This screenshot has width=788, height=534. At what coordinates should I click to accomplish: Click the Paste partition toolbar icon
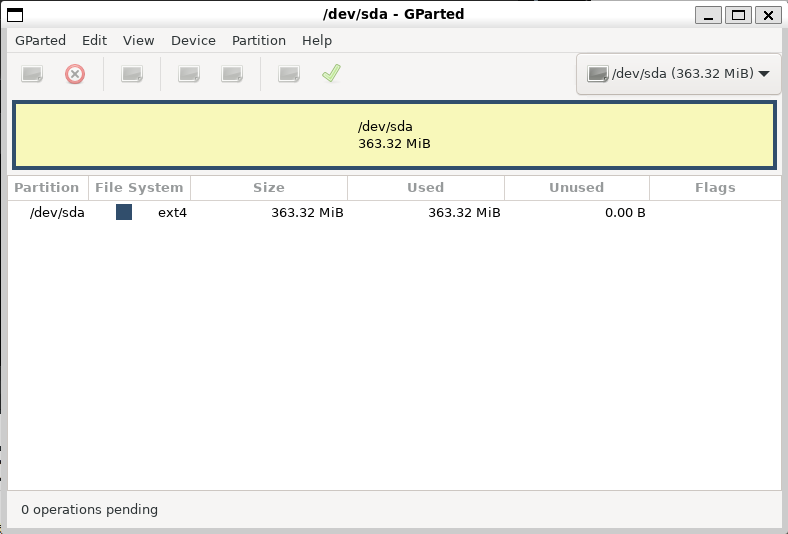[x=232, y=74]
